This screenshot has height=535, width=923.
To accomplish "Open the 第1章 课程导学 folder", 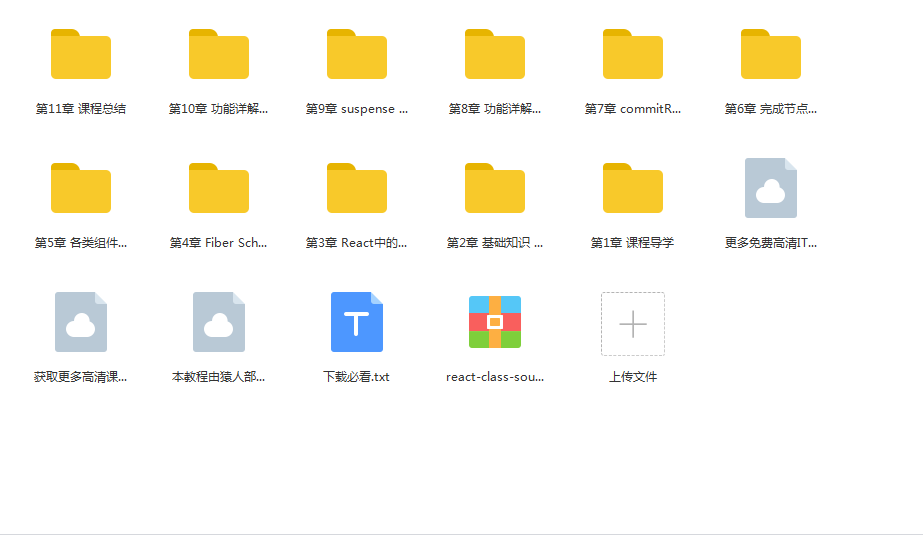I will 633,189.
